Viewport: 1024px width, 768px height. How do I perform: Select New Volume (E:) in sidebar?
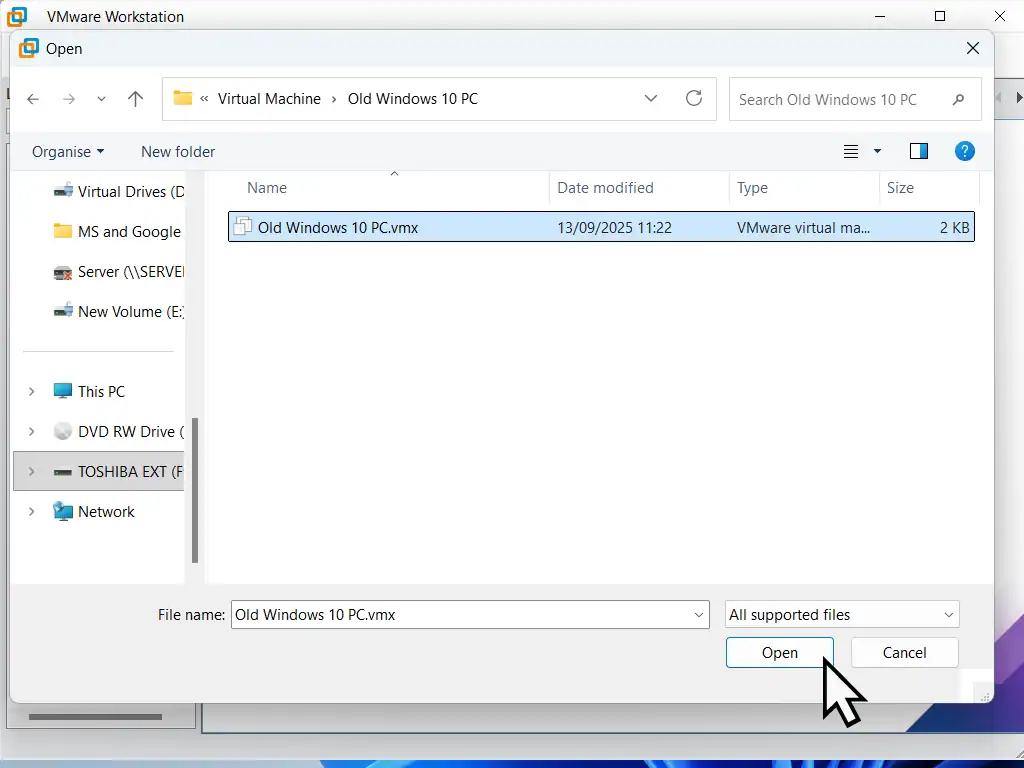point(131,312)
